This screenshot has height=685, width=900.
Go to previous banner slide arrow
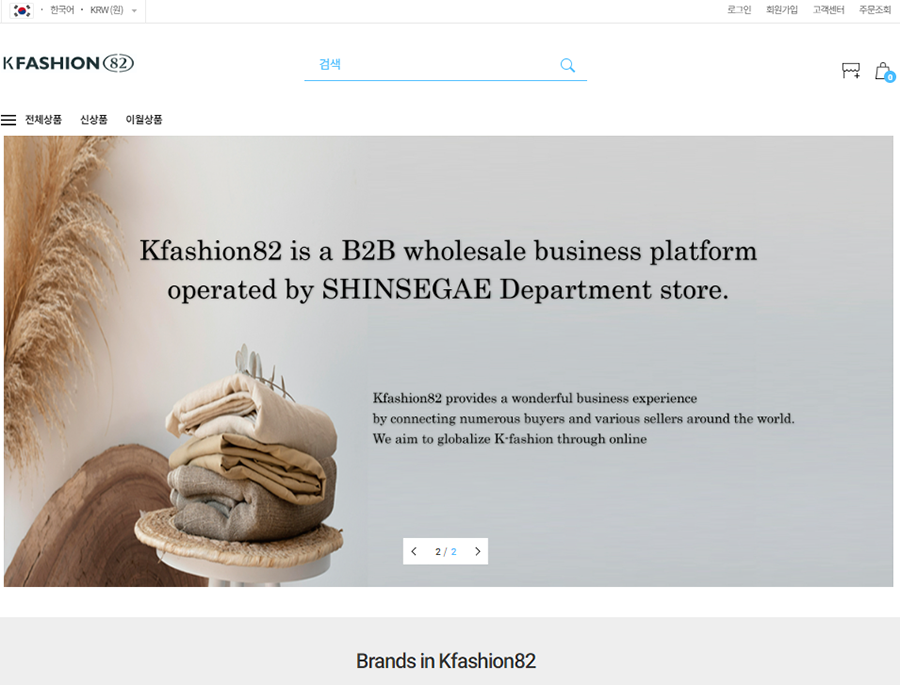coord(414,551)
